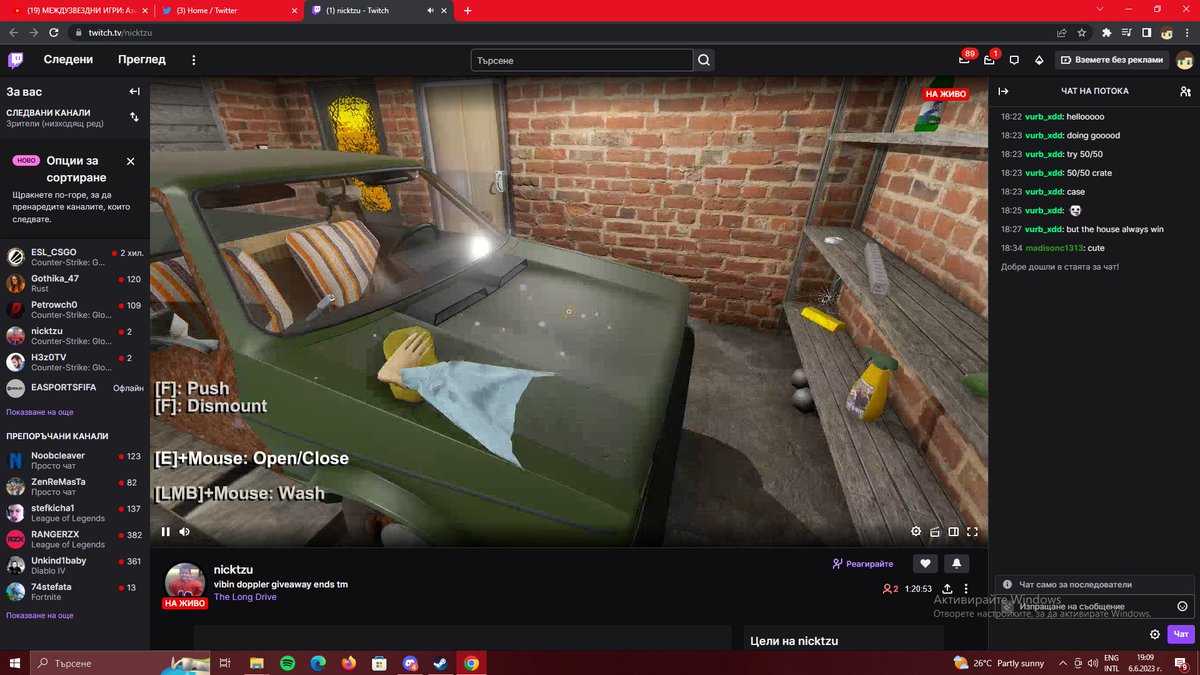Image resolution: width=1200 pixels, height=675 pixels.
Task: Show more followed channels link
Action: (x=39, y=412)
